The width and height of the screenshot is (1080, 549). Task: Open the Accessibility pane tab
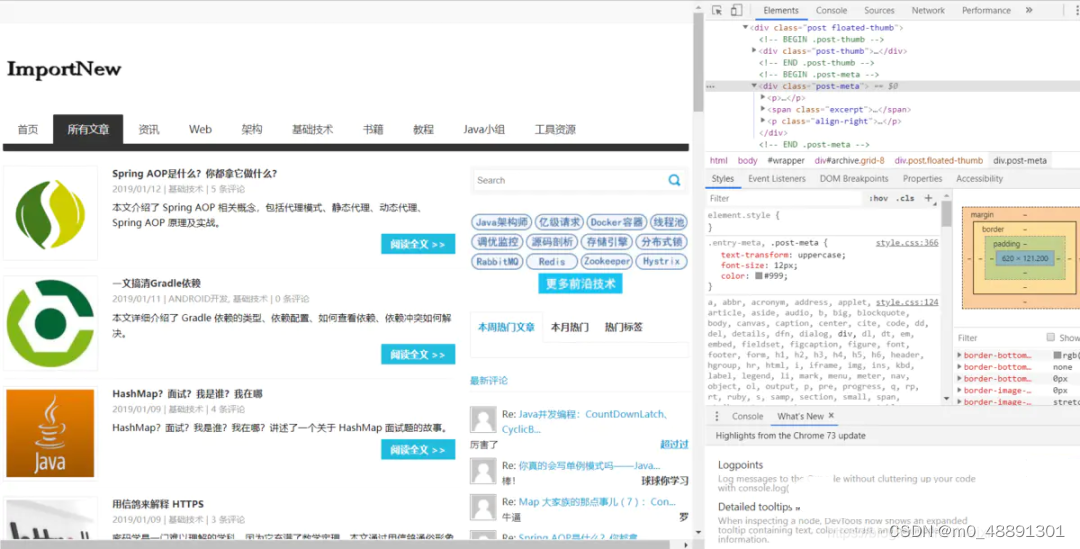[979, 178]
